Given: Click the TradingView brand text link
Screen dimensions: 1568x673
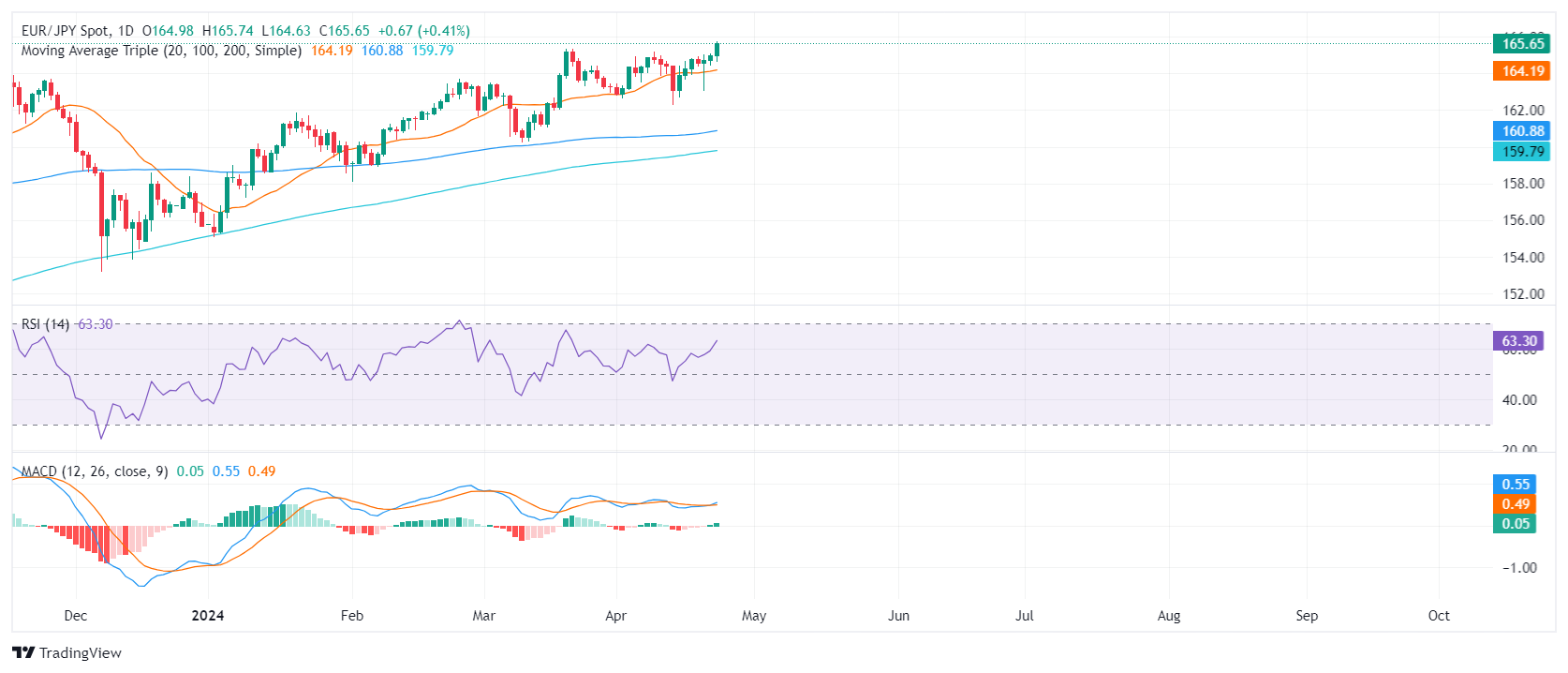Looking at the screenshot, I should click(81, 653).
